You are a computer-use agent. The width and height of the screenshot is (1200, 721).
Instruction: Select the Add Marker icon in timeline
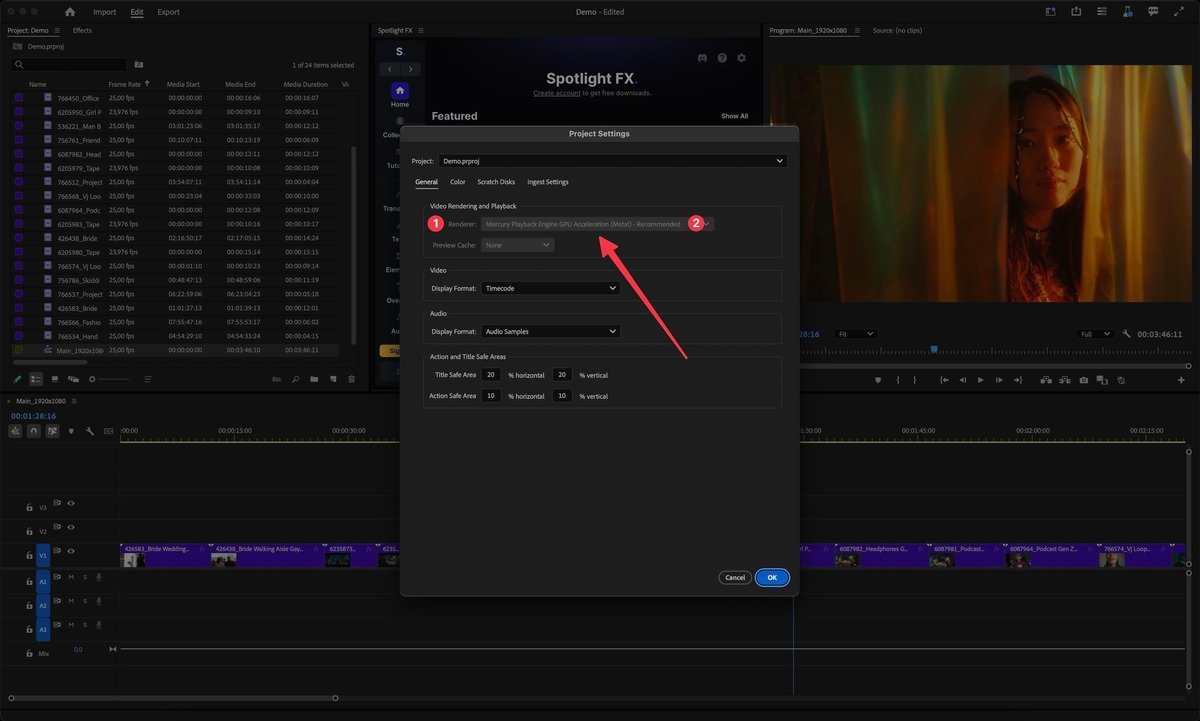pos(71,431)
